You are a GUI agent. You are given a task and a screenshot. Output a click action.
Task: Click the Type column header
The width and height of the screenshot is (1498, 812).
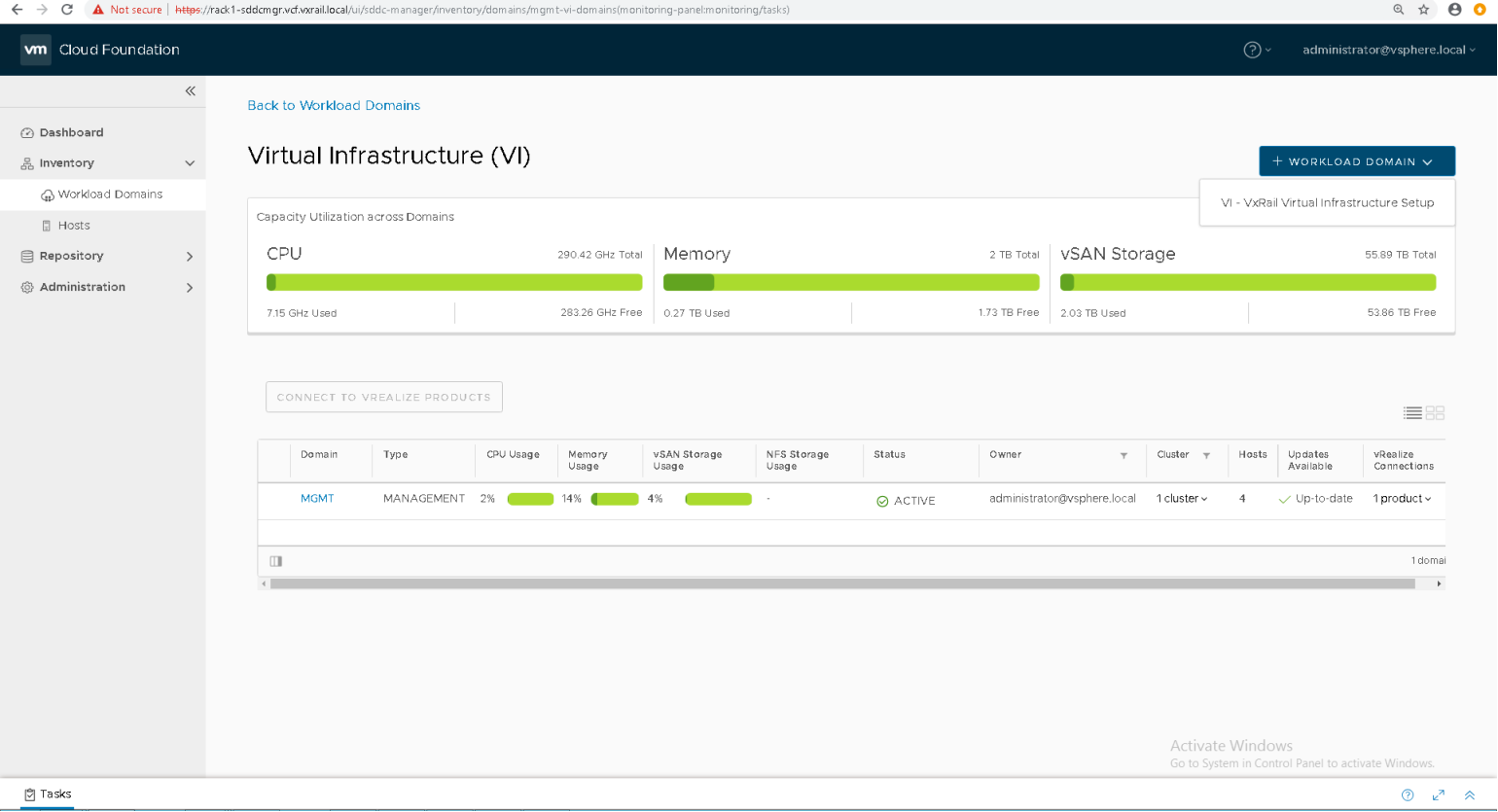coord(396,455)
